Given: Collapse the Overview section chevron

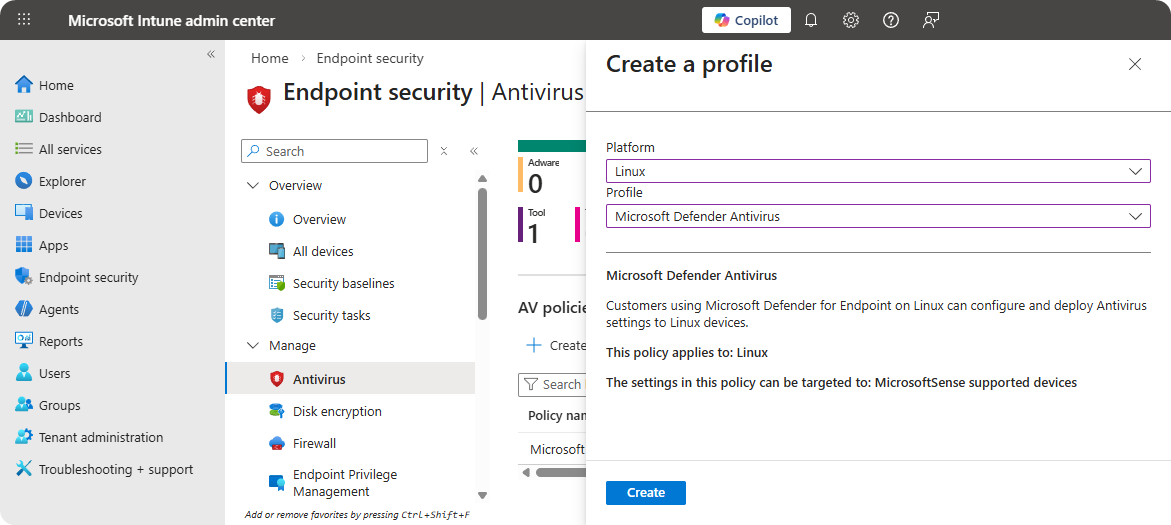Looking at the screenshot, I should point(252,186).
